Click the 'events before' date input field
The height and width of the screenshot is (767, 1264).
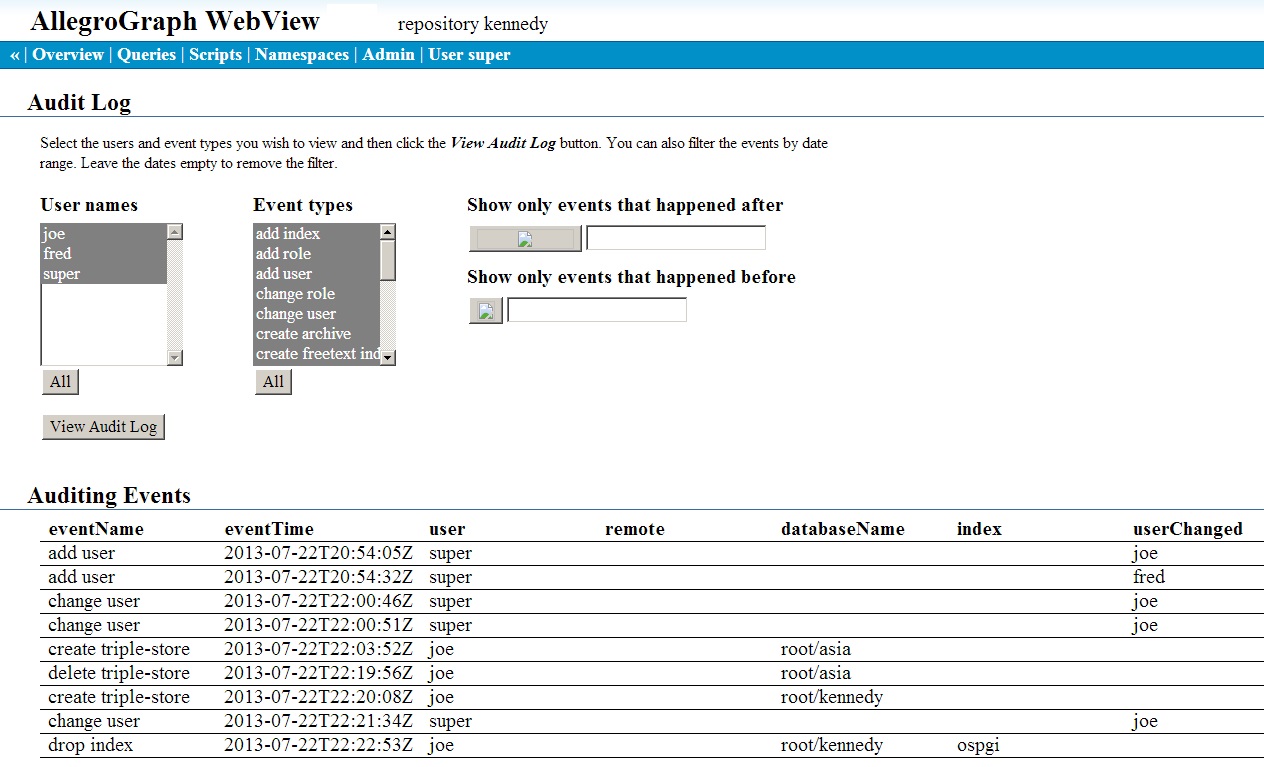tap(596, 309)
